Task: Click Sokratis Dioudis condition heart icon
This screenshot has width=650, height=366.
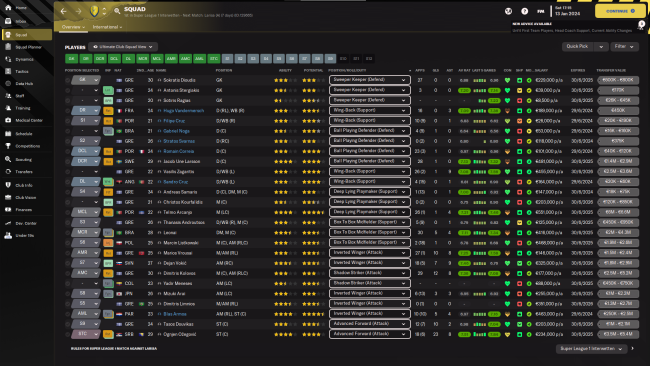Action: click(x=507, y=80)
